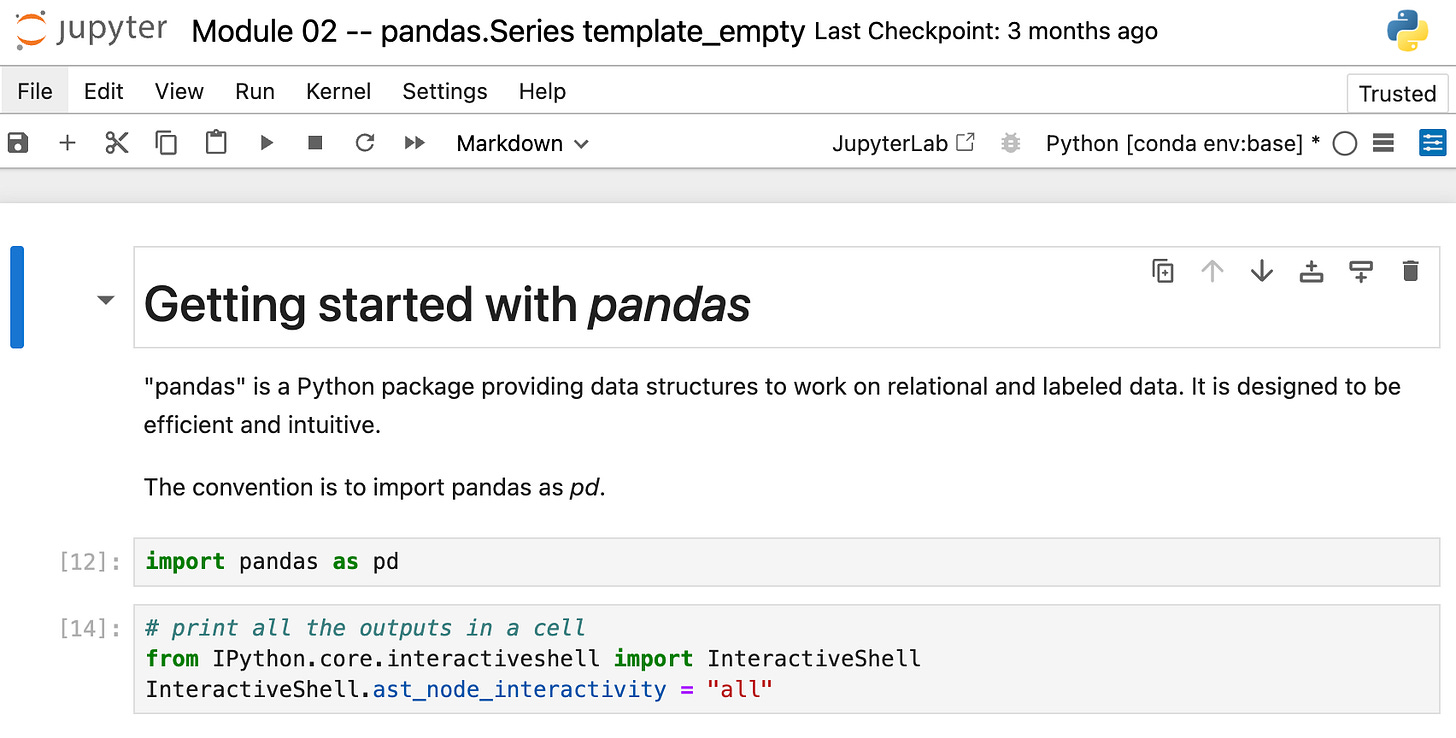Click the import convention sentence
This screenshot has width=1456, height=738.
tap(375, 487)
